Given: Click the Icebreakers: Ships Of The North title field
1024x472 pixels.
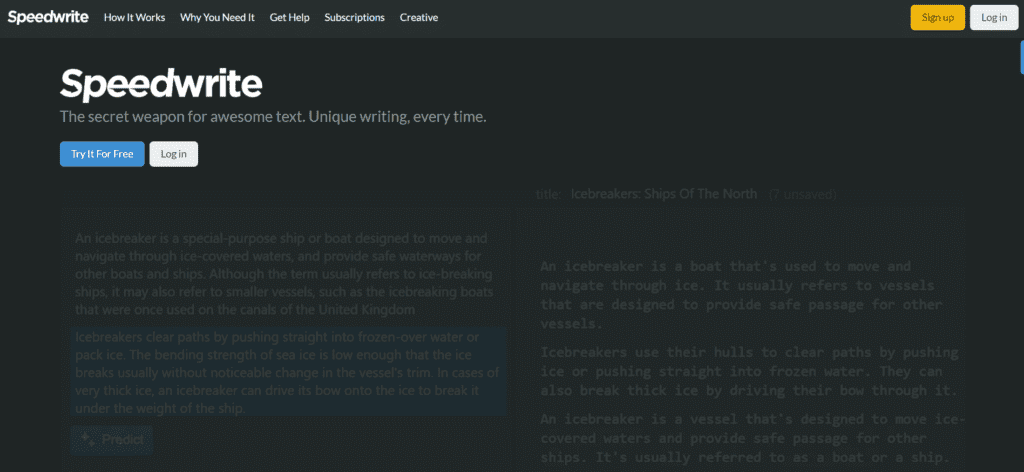Looking at the screenshot, I should click(x=663, y=194).
